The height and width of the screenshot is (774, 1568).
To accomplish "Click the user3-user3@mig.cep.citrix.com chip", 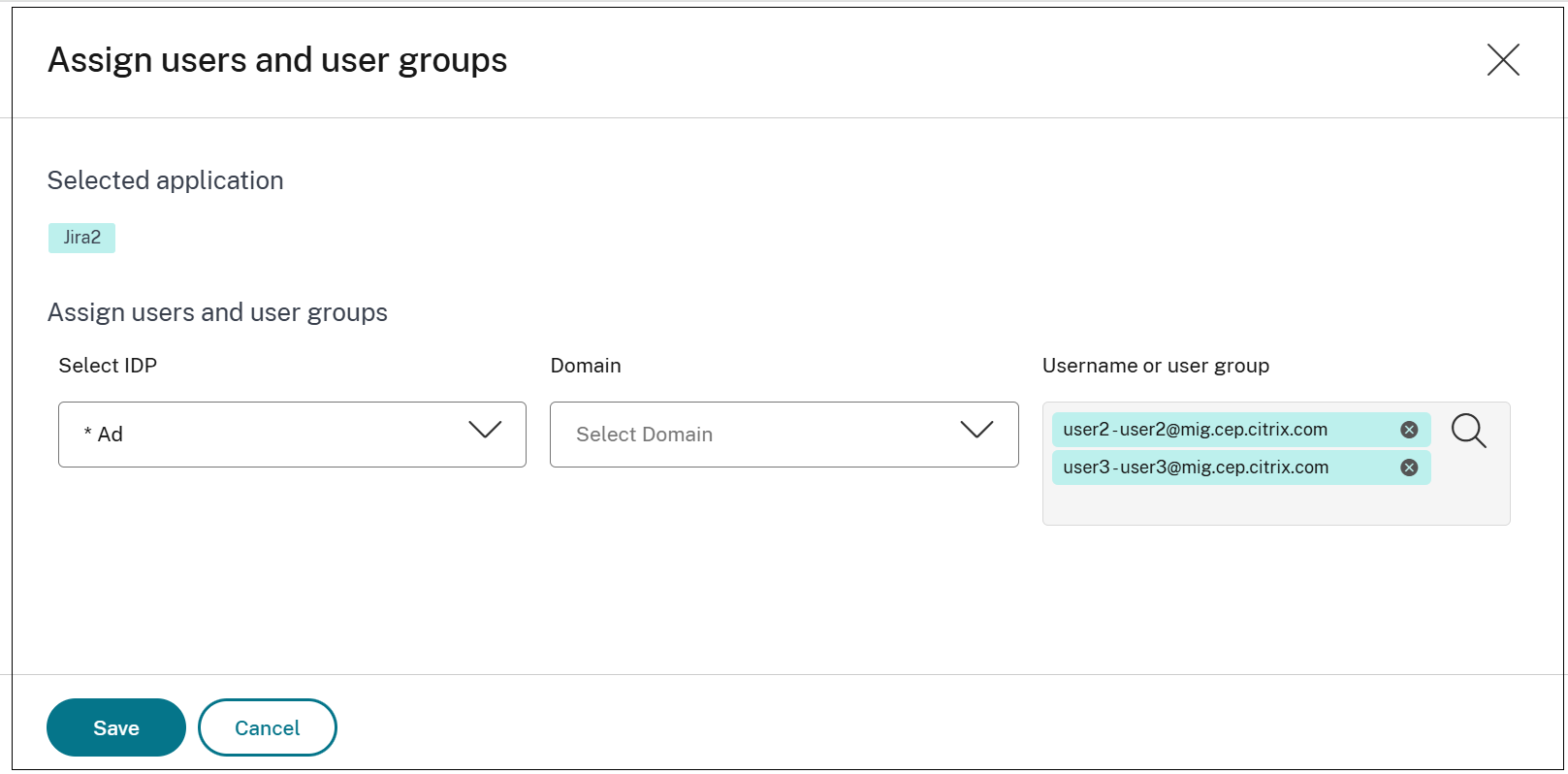I will [x=1241, y=468].
